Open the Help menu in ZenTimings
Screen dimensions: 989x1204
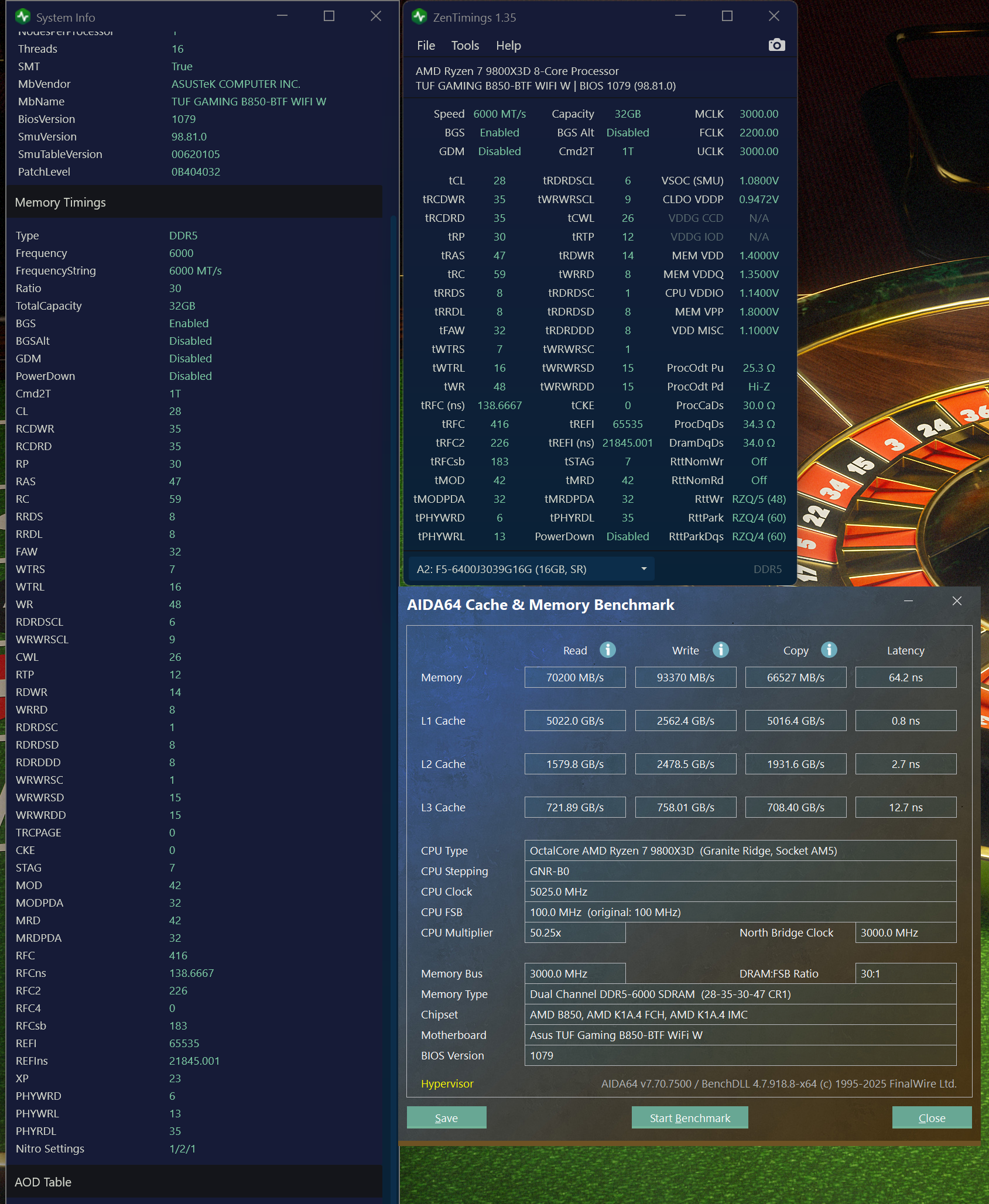point(508,46)
